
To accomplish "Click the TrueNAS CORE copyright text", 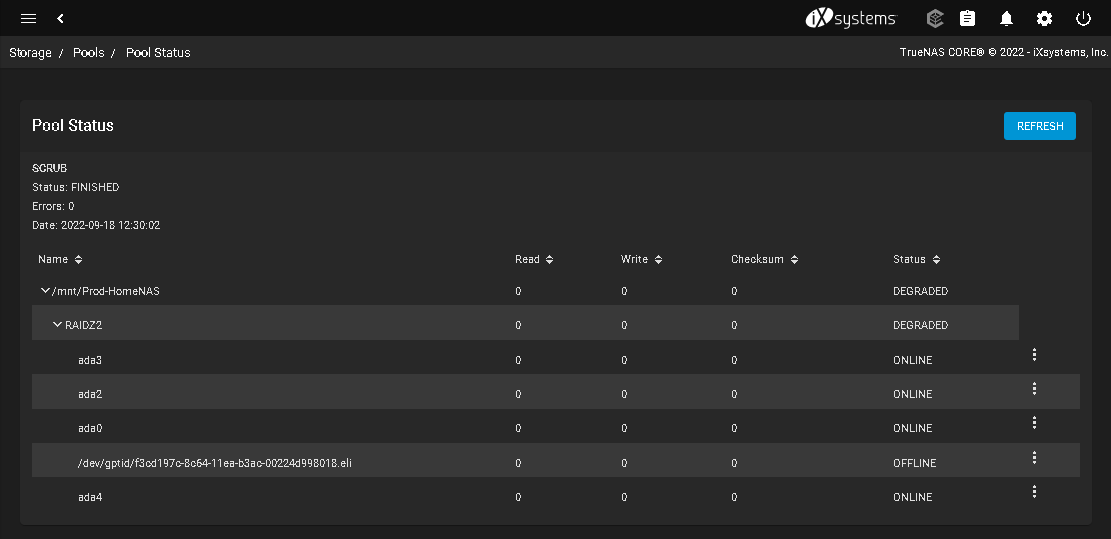I will point(1004,52).
